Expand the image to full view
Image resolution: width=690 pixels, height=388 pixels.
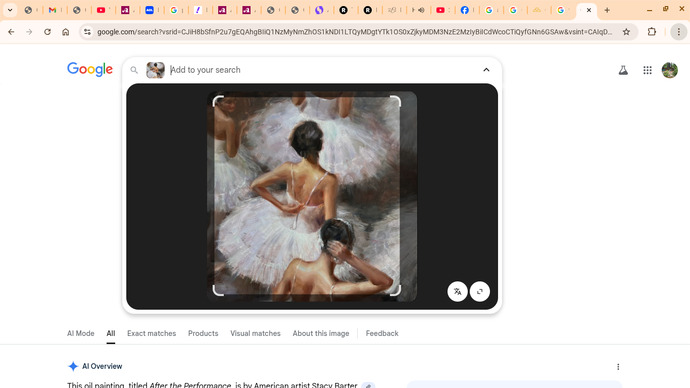click(480, 292)
